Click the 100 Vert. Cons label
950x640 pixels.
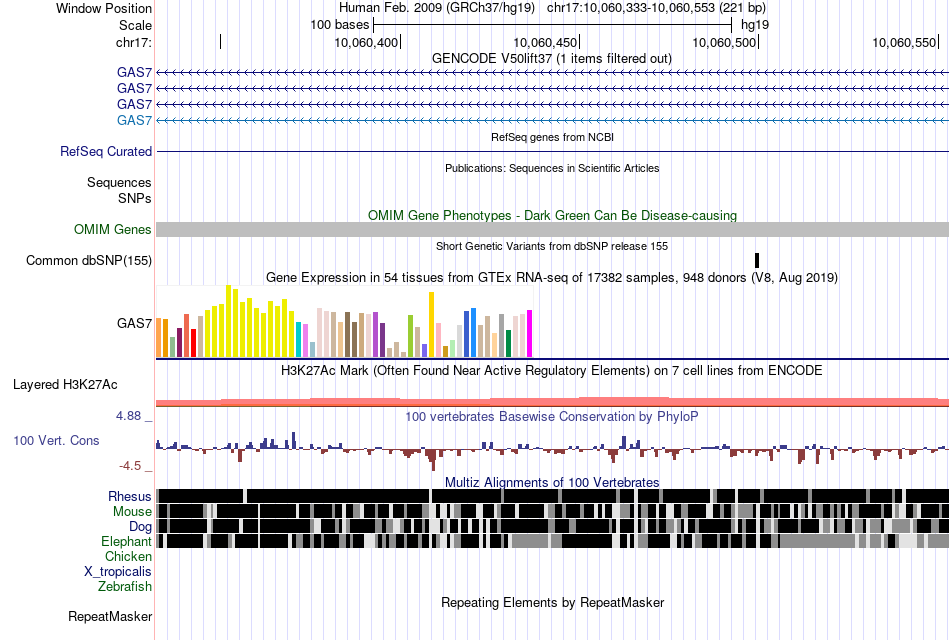pyautogui.click(x=56, y=441)
